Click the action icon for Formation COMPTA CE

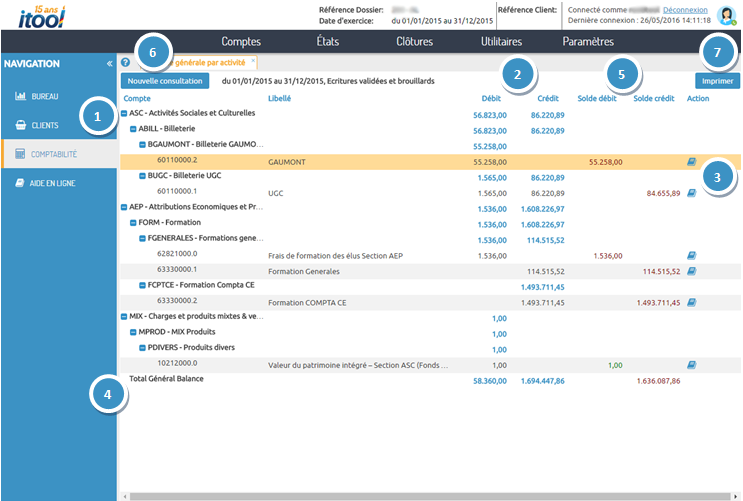tap(691, 301)
